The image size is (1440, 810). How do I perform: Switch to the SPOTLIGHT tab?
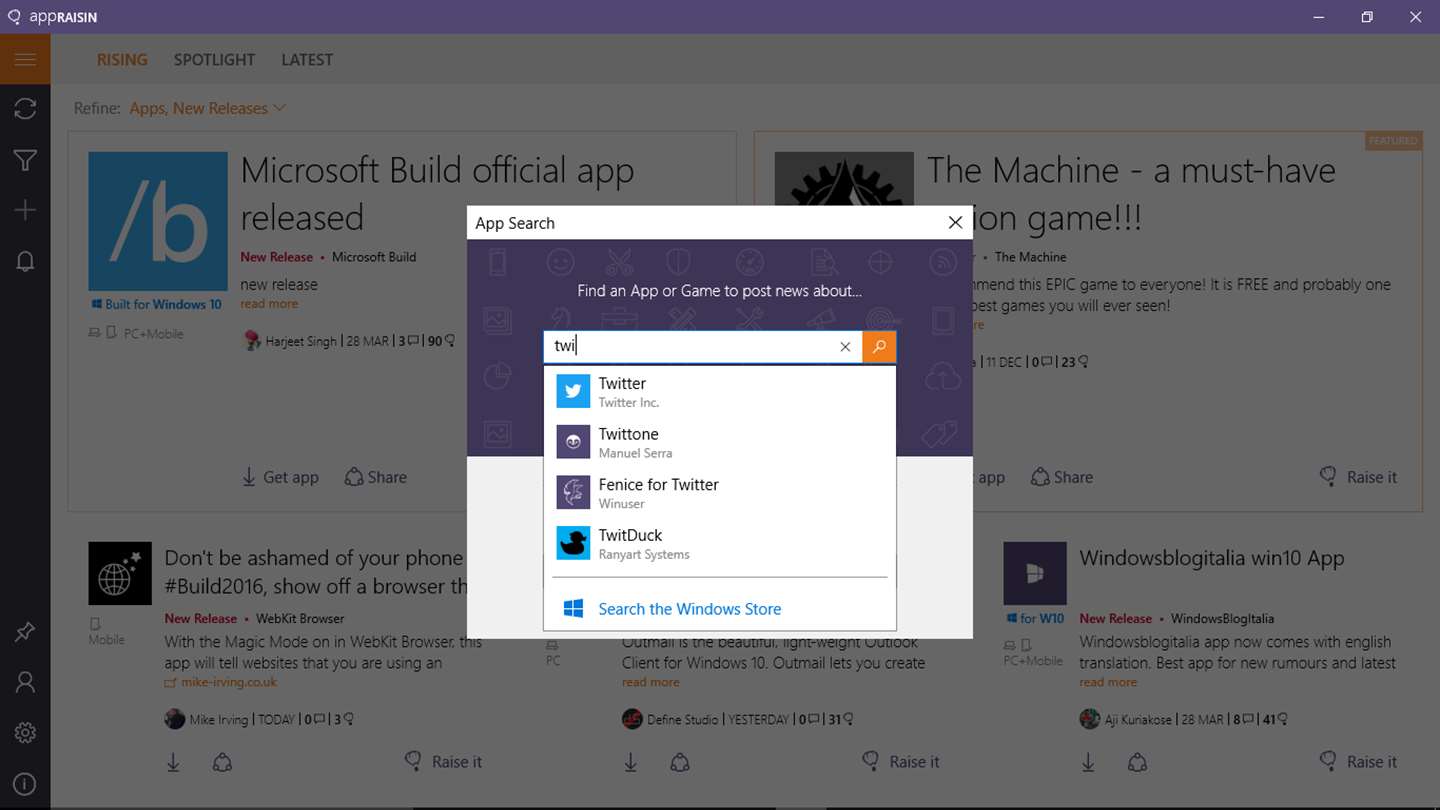point(214,60)
